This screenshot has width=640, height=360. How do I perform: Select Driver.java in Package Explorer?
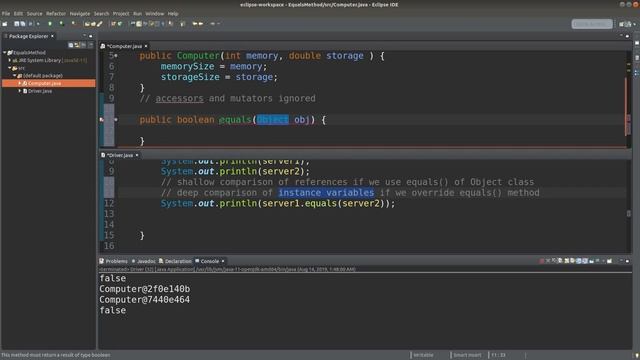point(40,91)
